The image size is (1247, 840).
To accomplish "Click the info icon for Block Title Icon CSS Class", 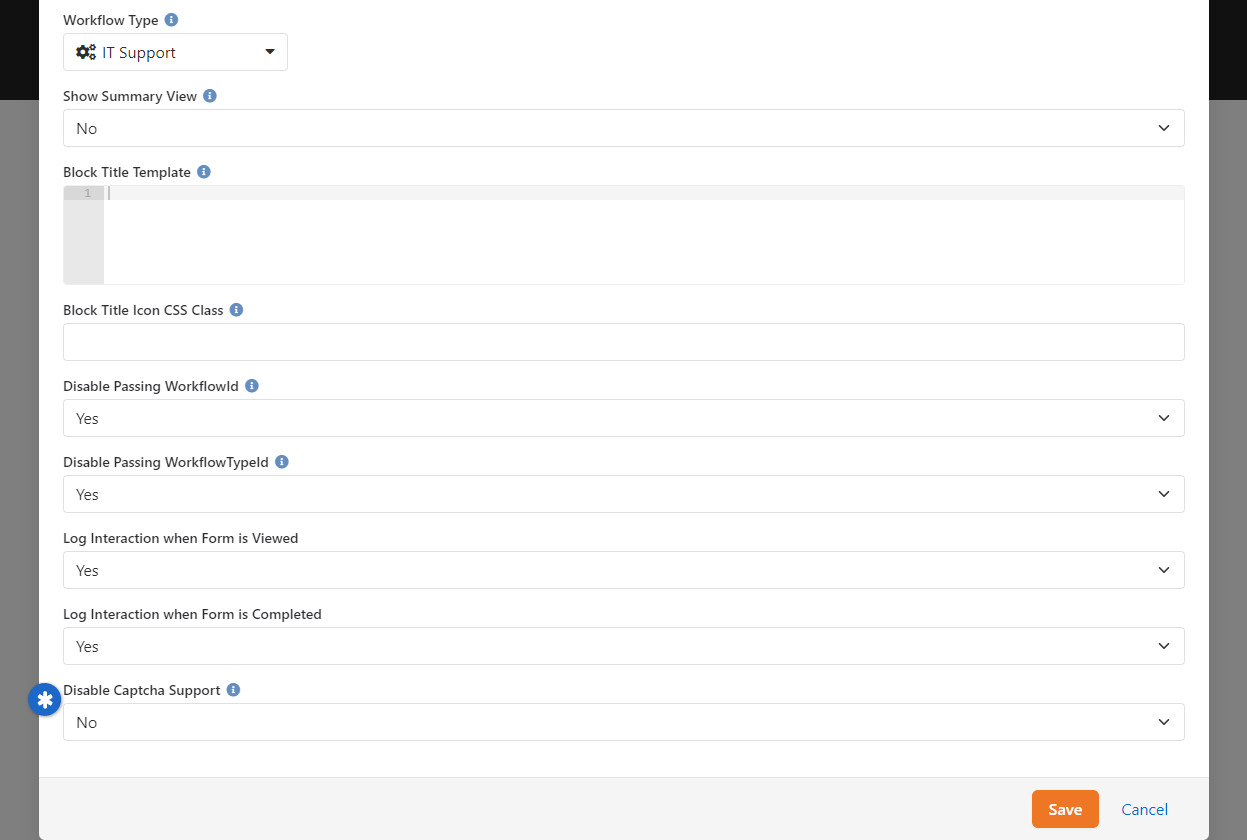I will click(237, 310).
